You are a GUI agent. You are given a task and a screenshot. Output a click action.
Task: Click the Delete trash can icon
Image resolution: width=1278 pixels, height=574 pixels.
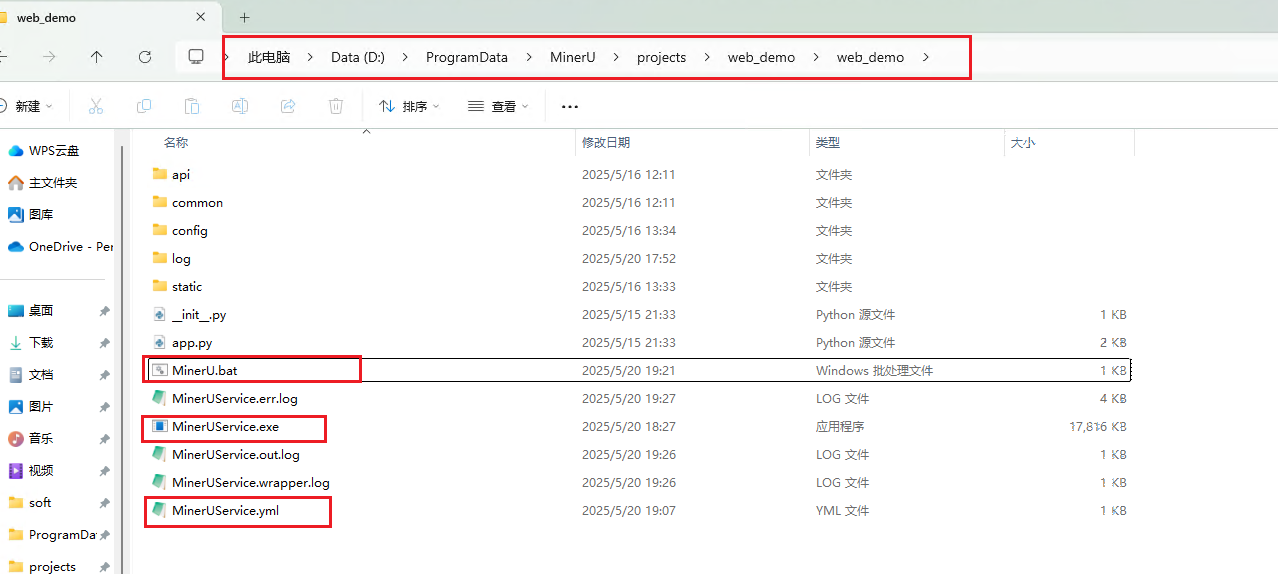[337, 106]
